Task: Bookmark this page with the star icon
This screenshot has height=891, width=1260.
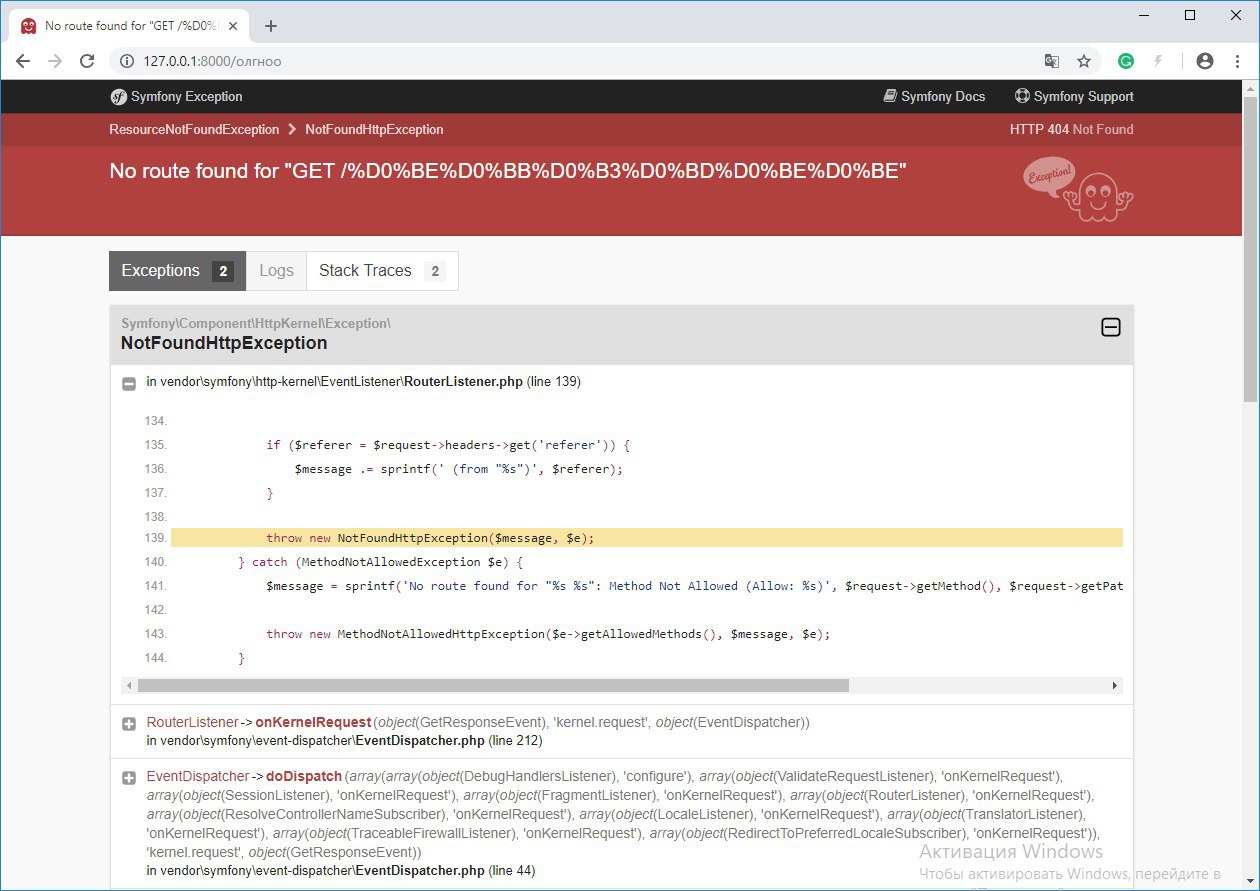Action: click(1084, 61)
